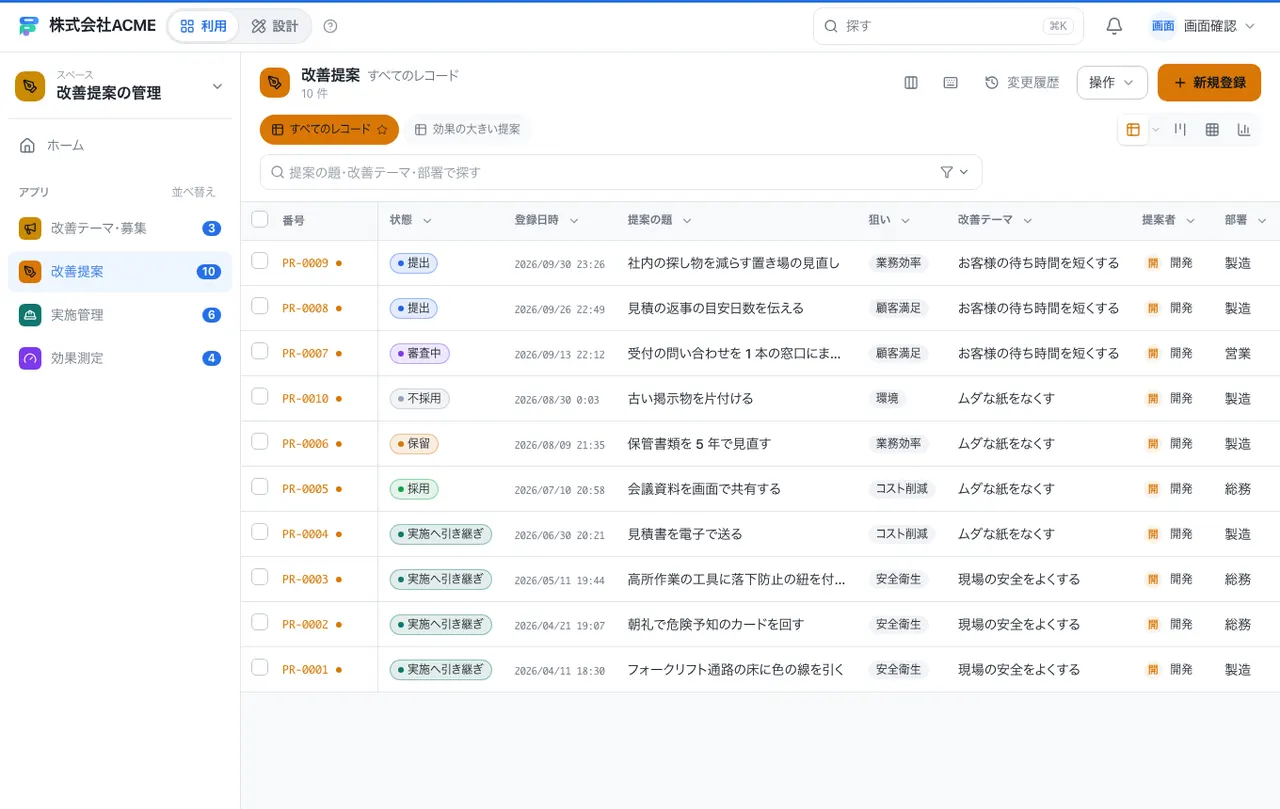Click the 新規登録 button
This screenshot has width=1280, height=809.
pos(1209,83)
